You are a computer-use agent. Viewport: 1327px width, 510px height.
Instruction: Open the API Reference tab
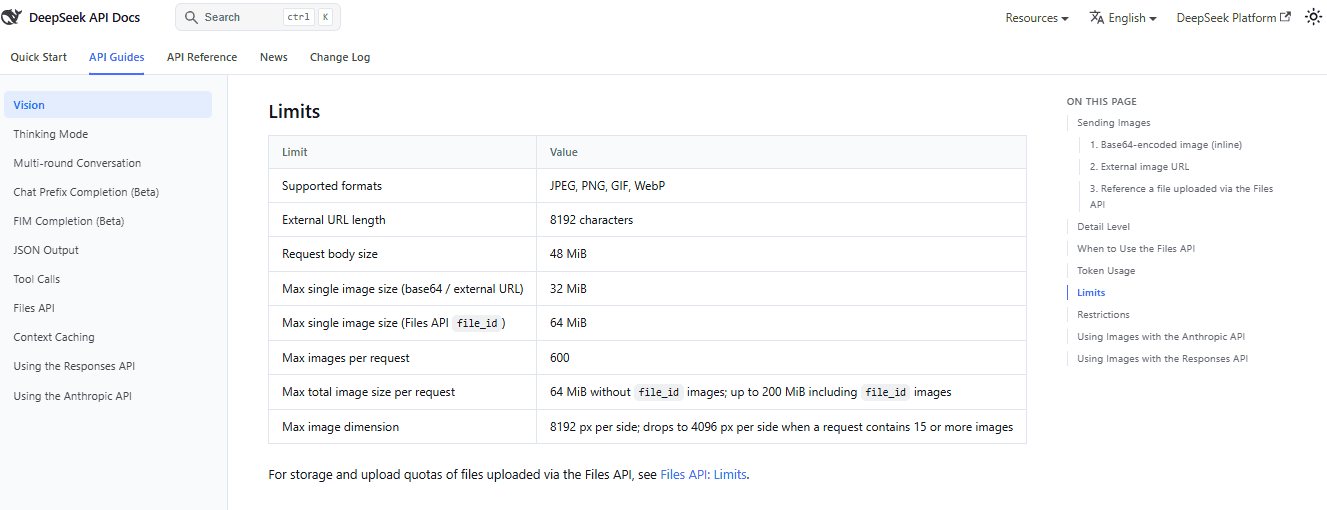(x=202, y=57)
